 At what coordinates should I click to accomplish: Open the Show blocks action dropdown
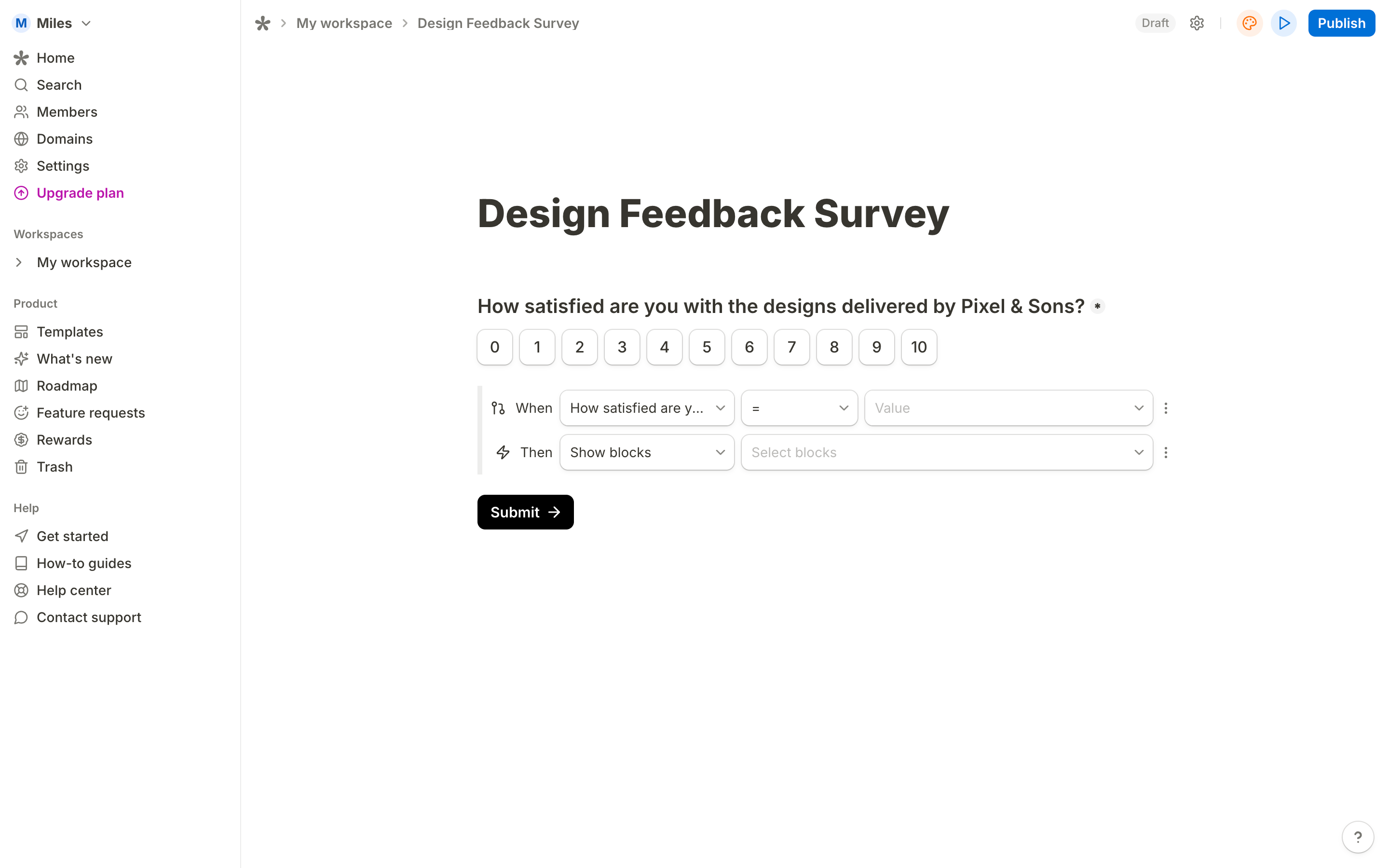646,452
